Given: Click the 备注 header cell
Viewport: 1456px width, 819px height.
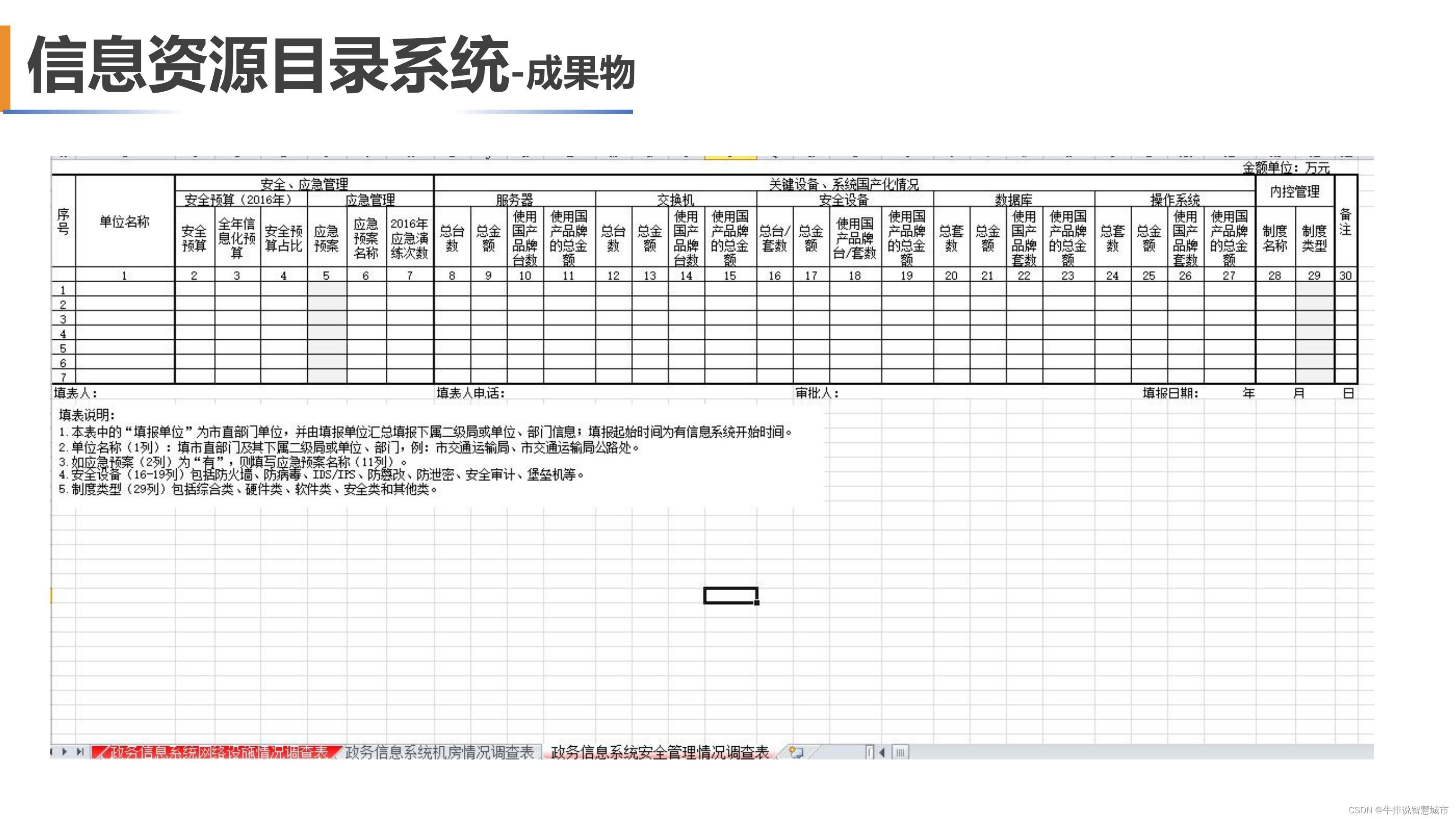Looking at the screenshot, I should pos(1345,222).
